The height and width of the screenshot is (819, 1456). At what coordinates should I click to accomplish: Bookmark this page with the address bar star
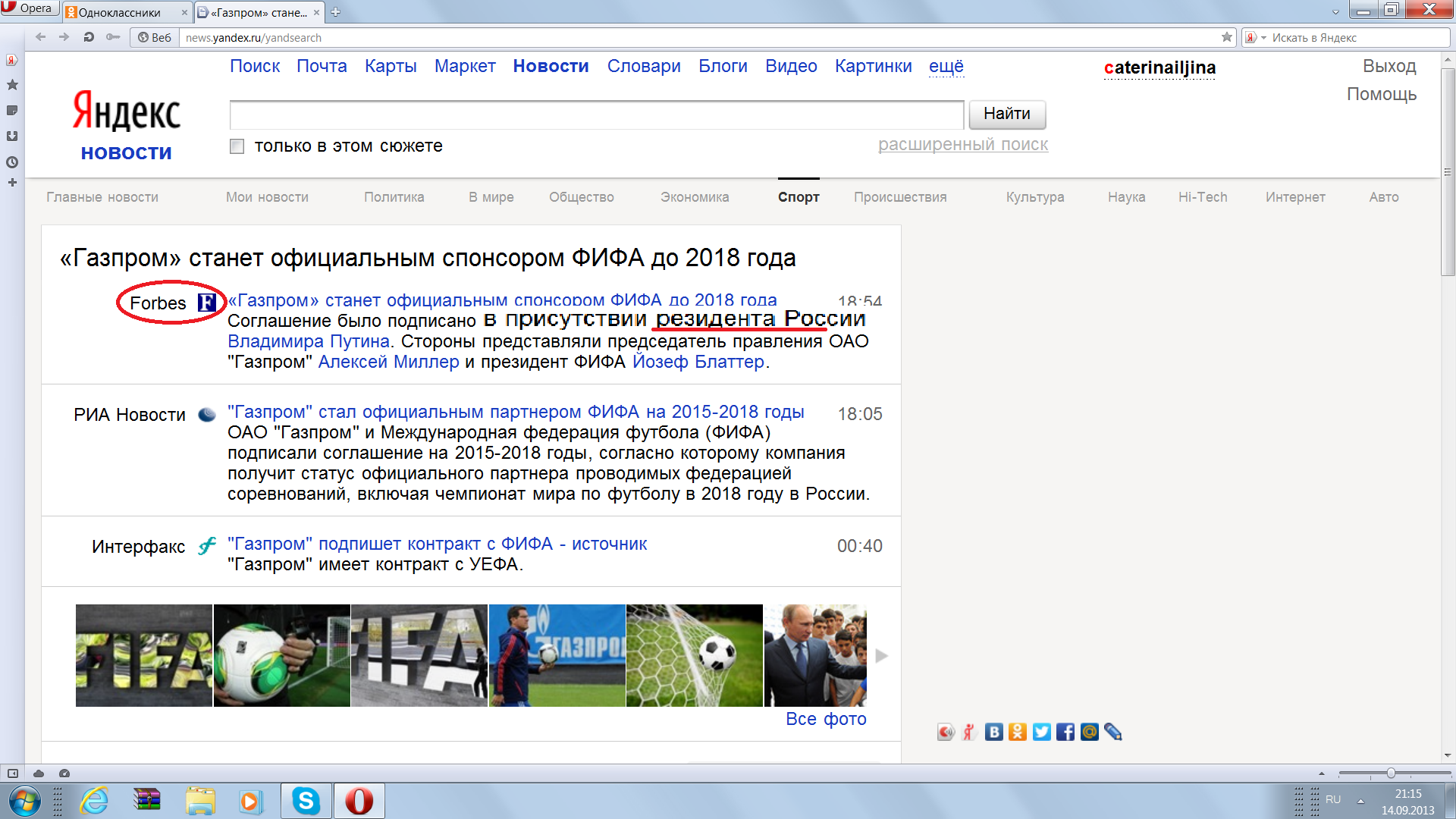point(1227,37)
